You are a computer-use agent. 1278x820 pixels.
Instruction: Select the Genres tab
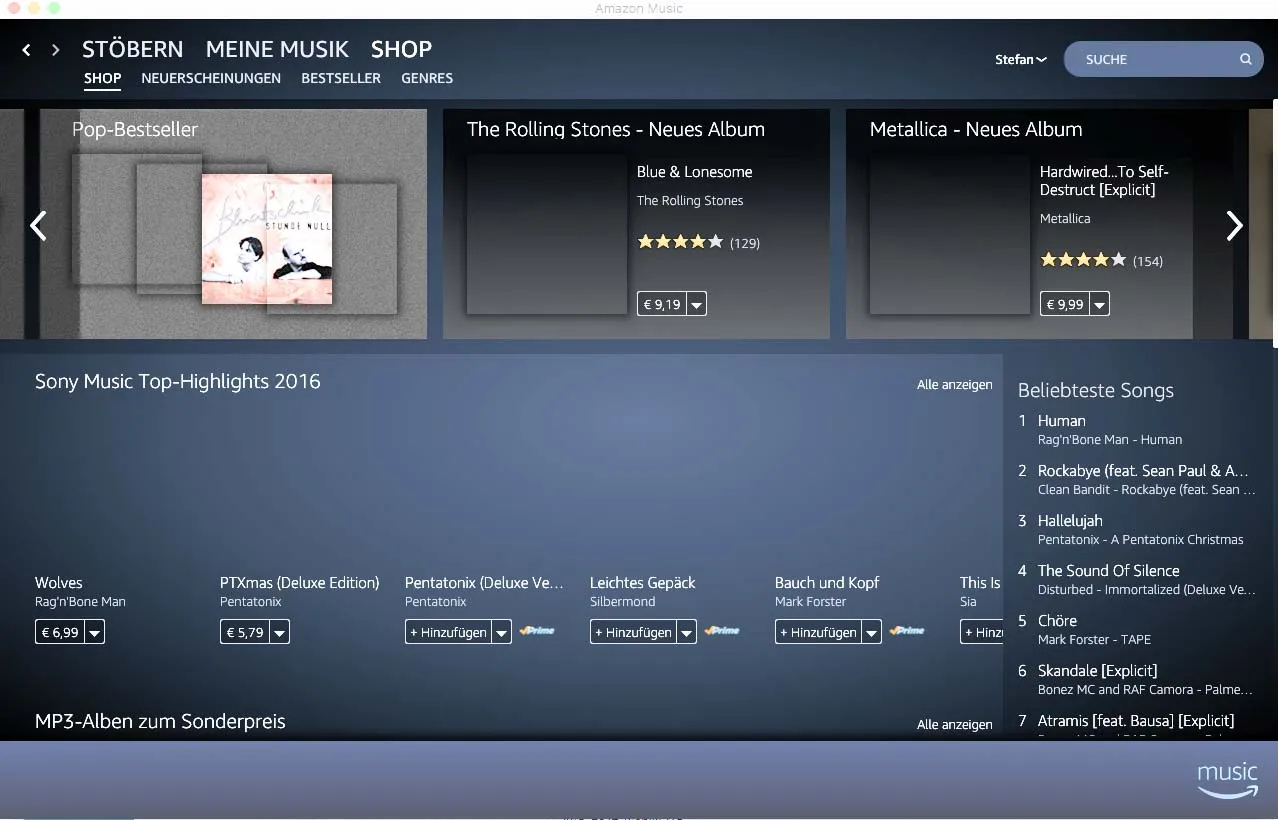pyautogui.click(x=427, y=78)
